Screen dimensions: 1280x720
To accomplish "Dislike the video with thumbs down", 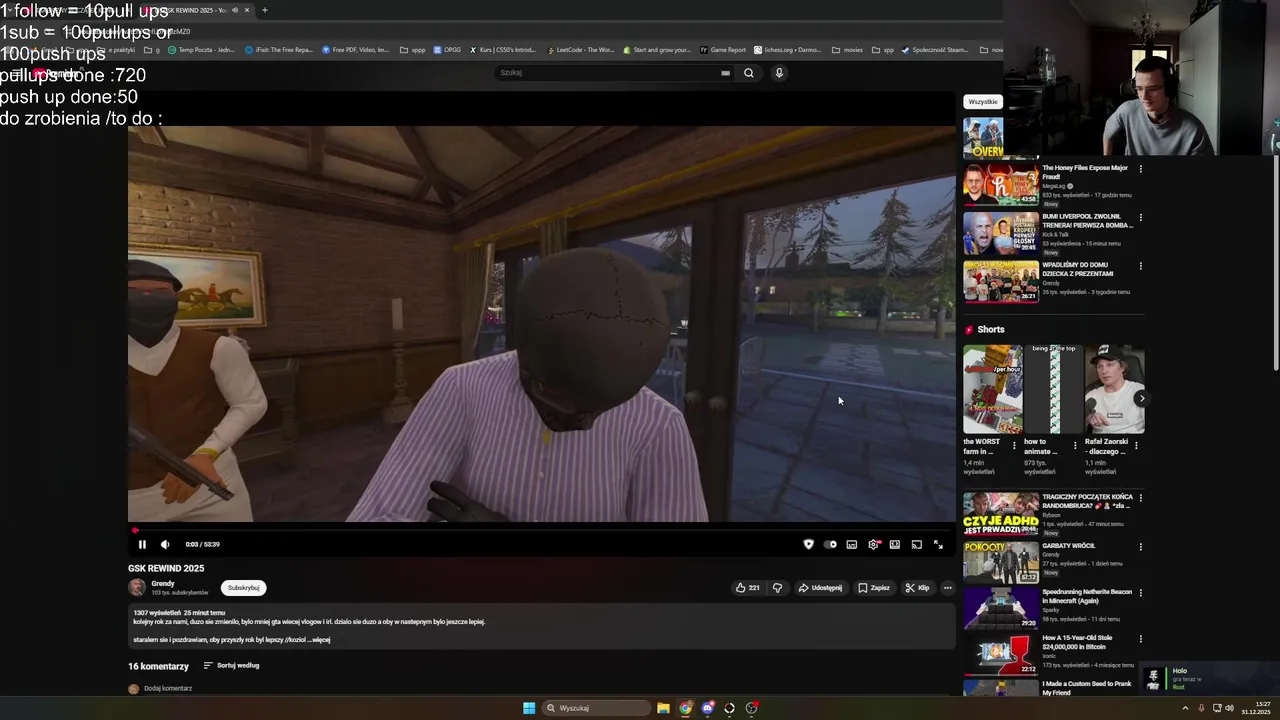I will point(777,588).
